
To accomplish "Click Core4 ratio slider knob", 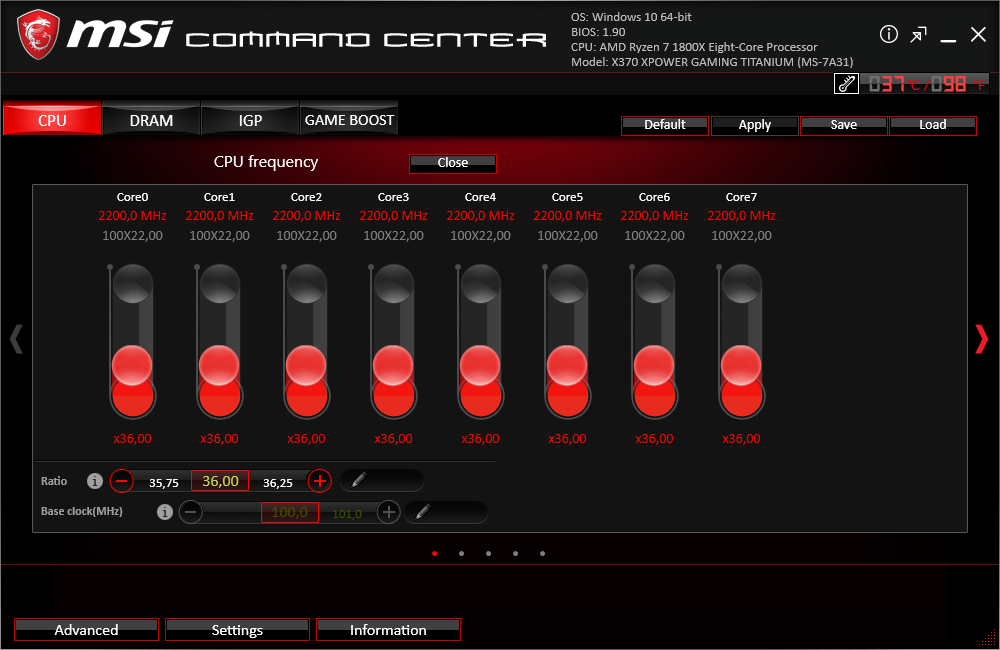I will [x=480, y=365].
